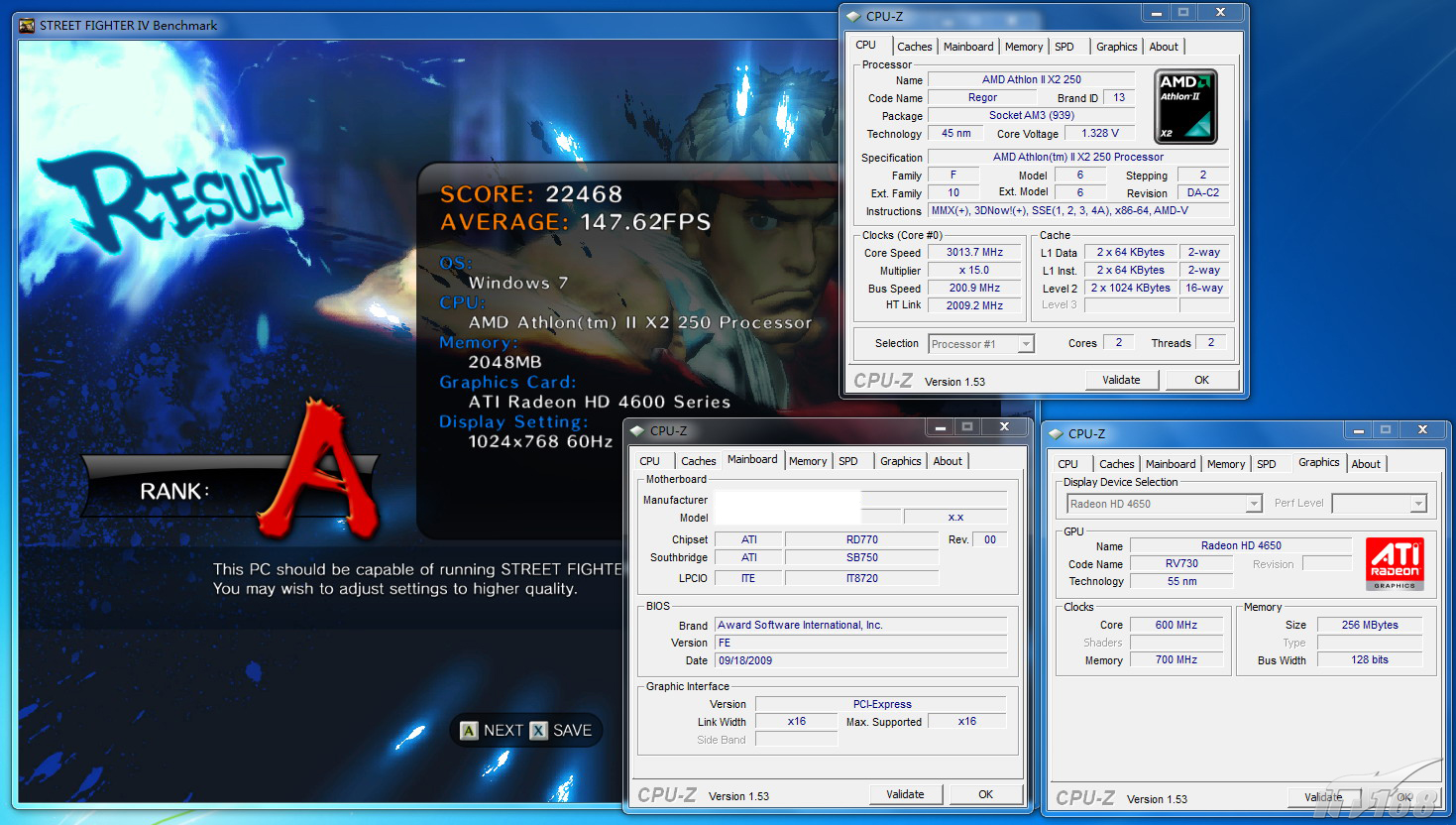This screenshot has width=1456, height=825.
Task: Open About tab in the Graphics CPU-Z window
Action: point(1366,464)
